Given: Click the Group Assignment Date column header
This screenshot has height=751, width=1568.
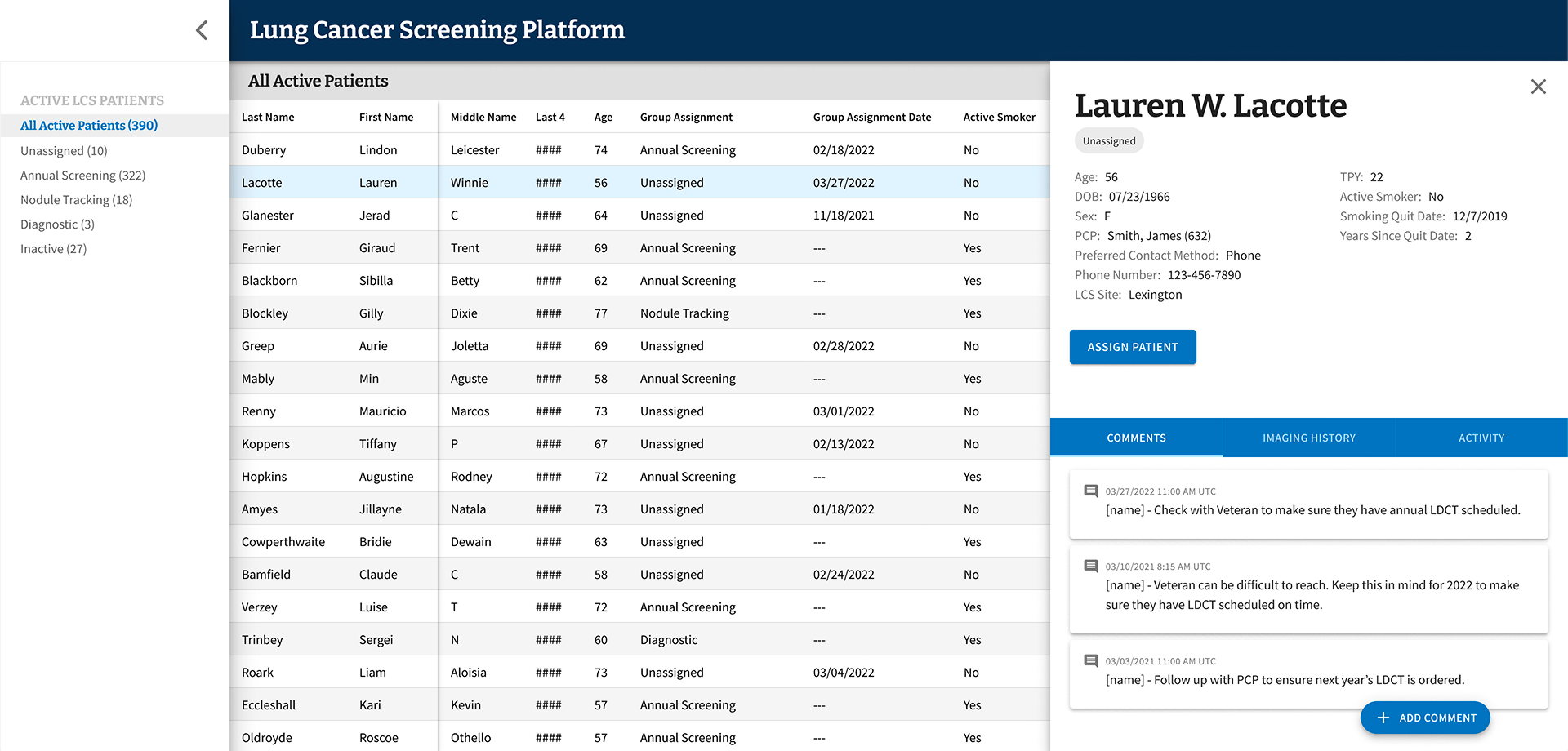Looking at the screenshot, I should click(872, 117).
